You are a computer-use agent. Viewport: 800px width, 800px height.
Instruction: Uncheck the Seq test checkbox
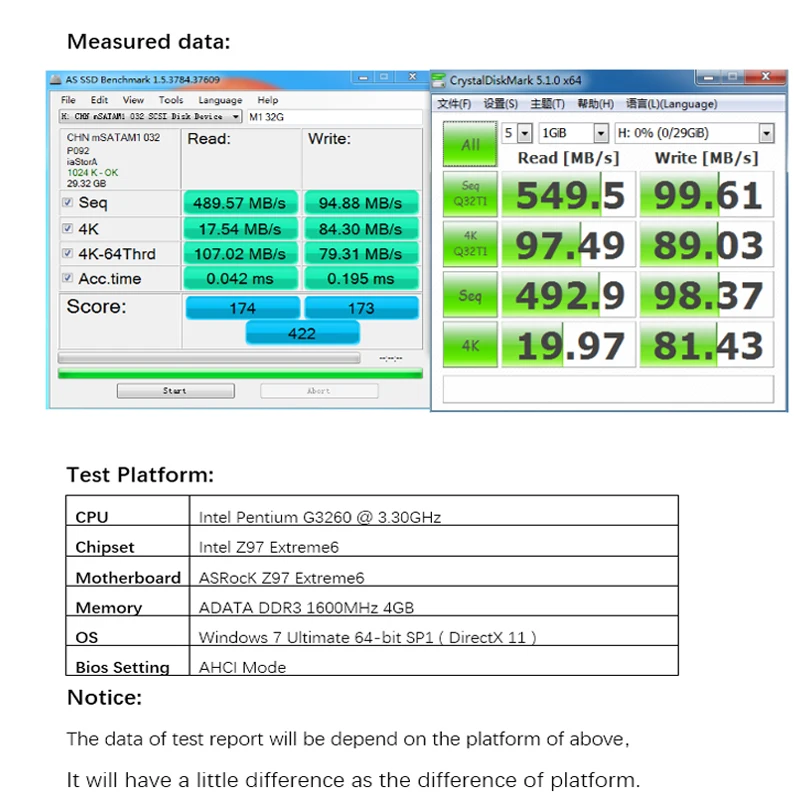point(67,202)
